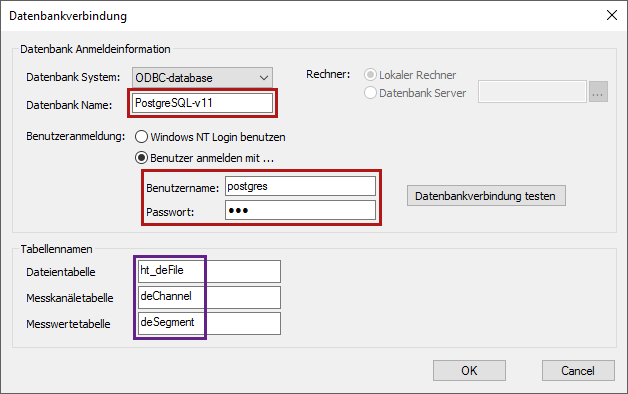Click the Passwort input field
The height and width of the screenshot is (394, 628).
click(300, 210)
